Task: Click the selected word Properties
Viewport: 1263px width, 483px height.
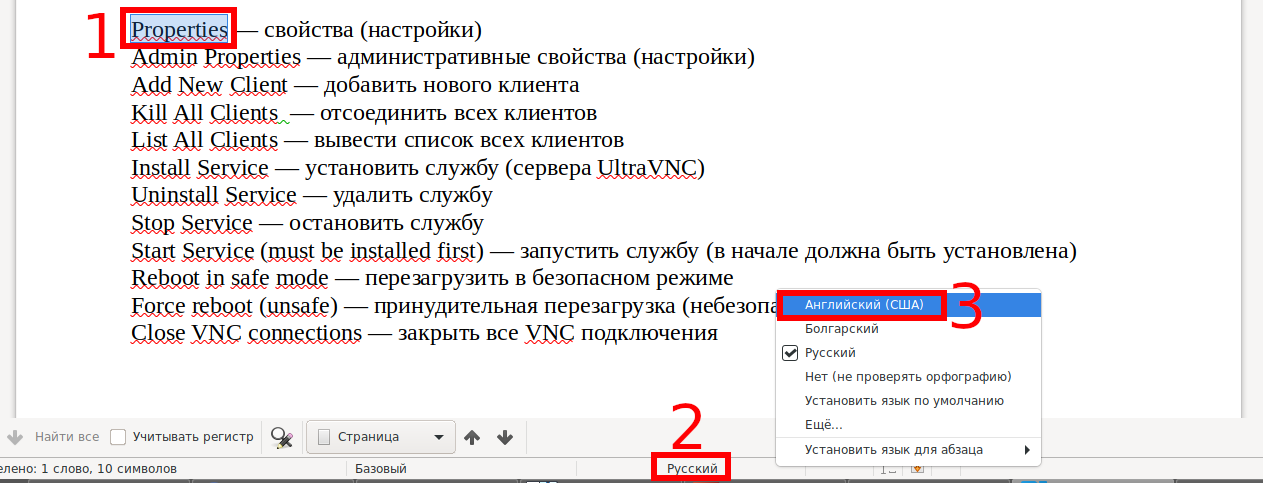Action: [x=180, y=30]
